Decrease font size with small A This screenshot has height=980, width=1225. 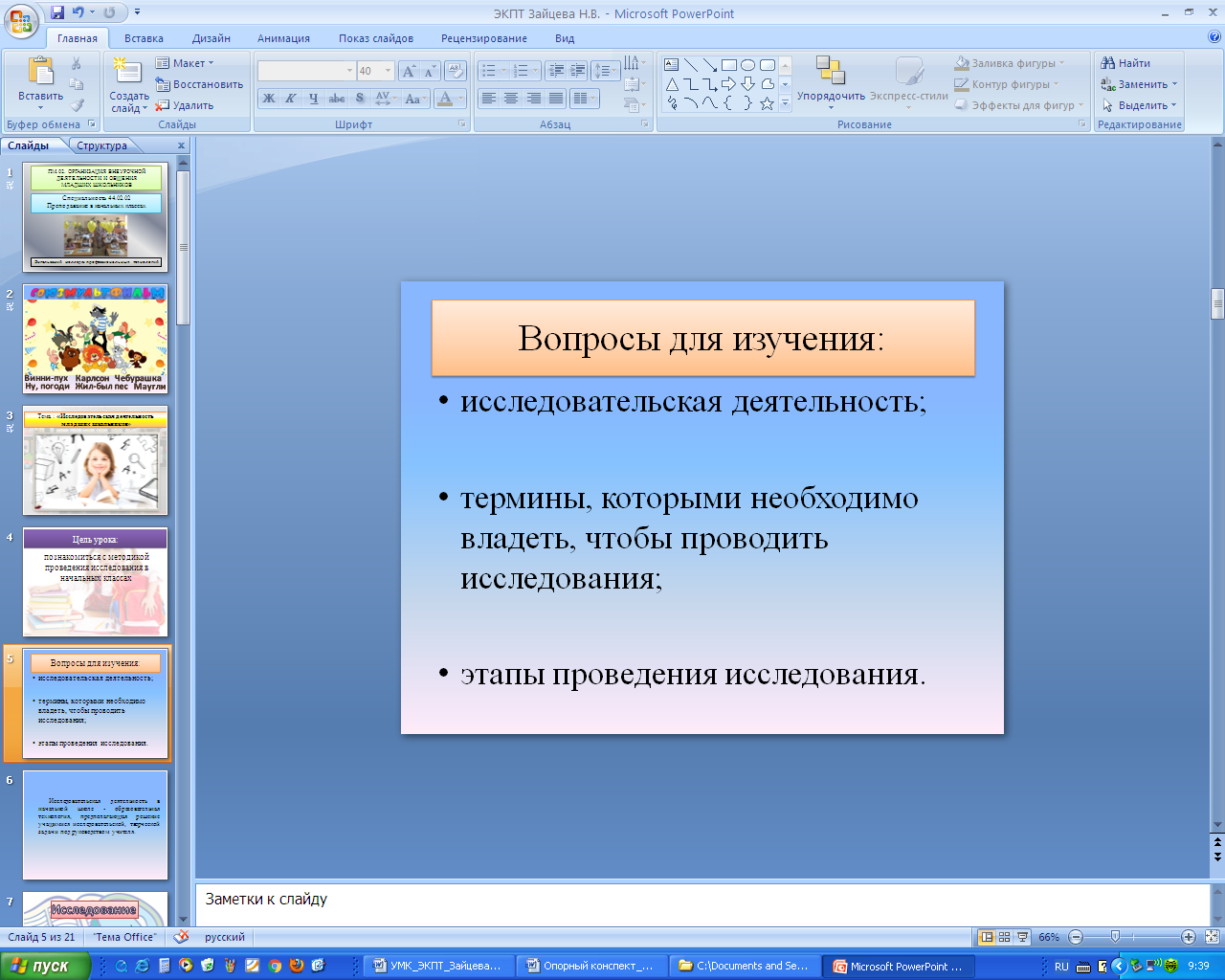(x=430, y=71)
